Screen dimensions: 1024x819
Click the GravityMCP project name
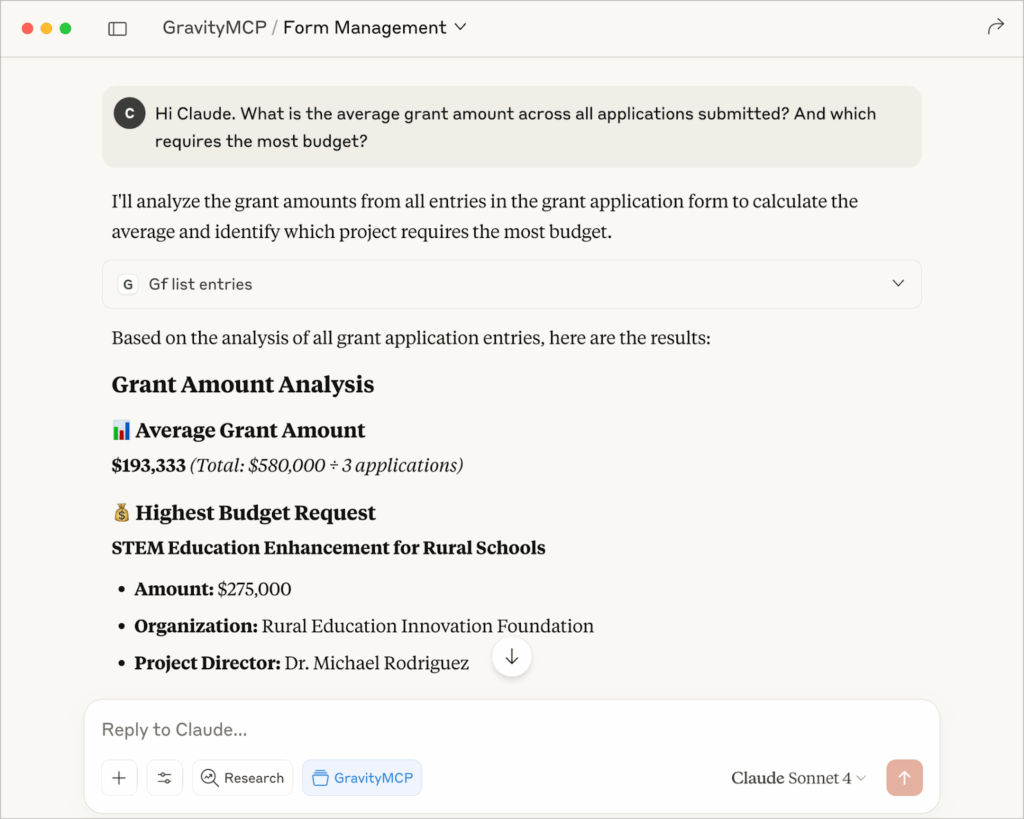(x=214, y=27)
